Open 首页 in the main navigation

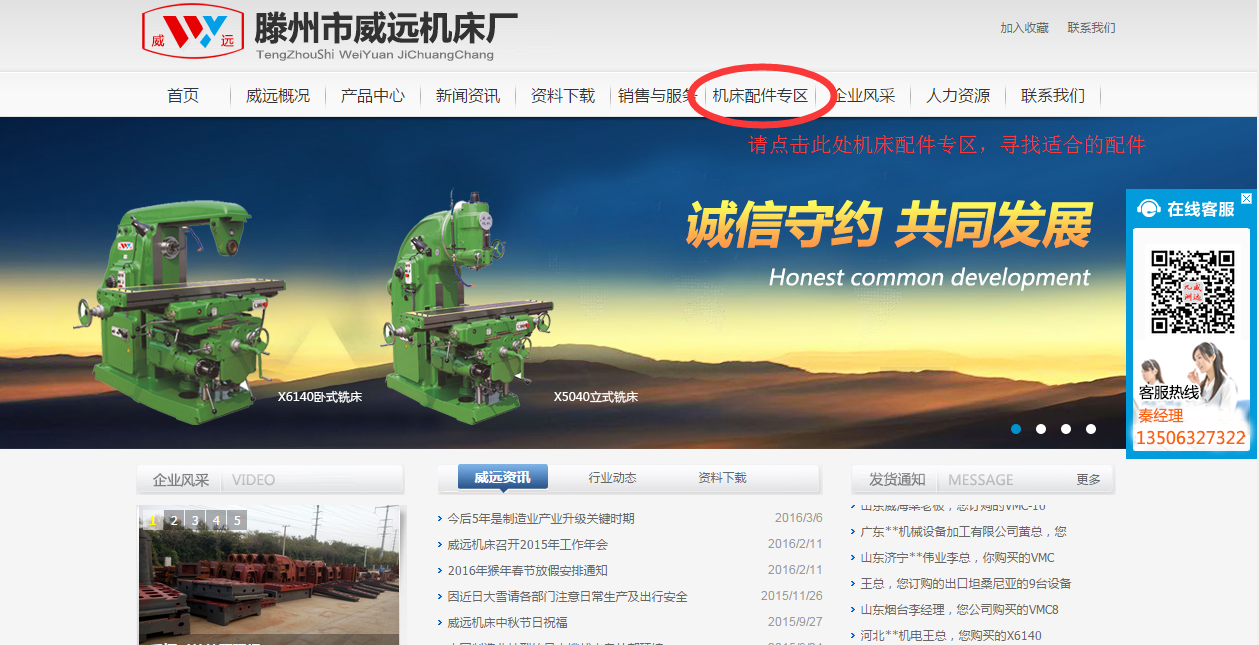183,96
